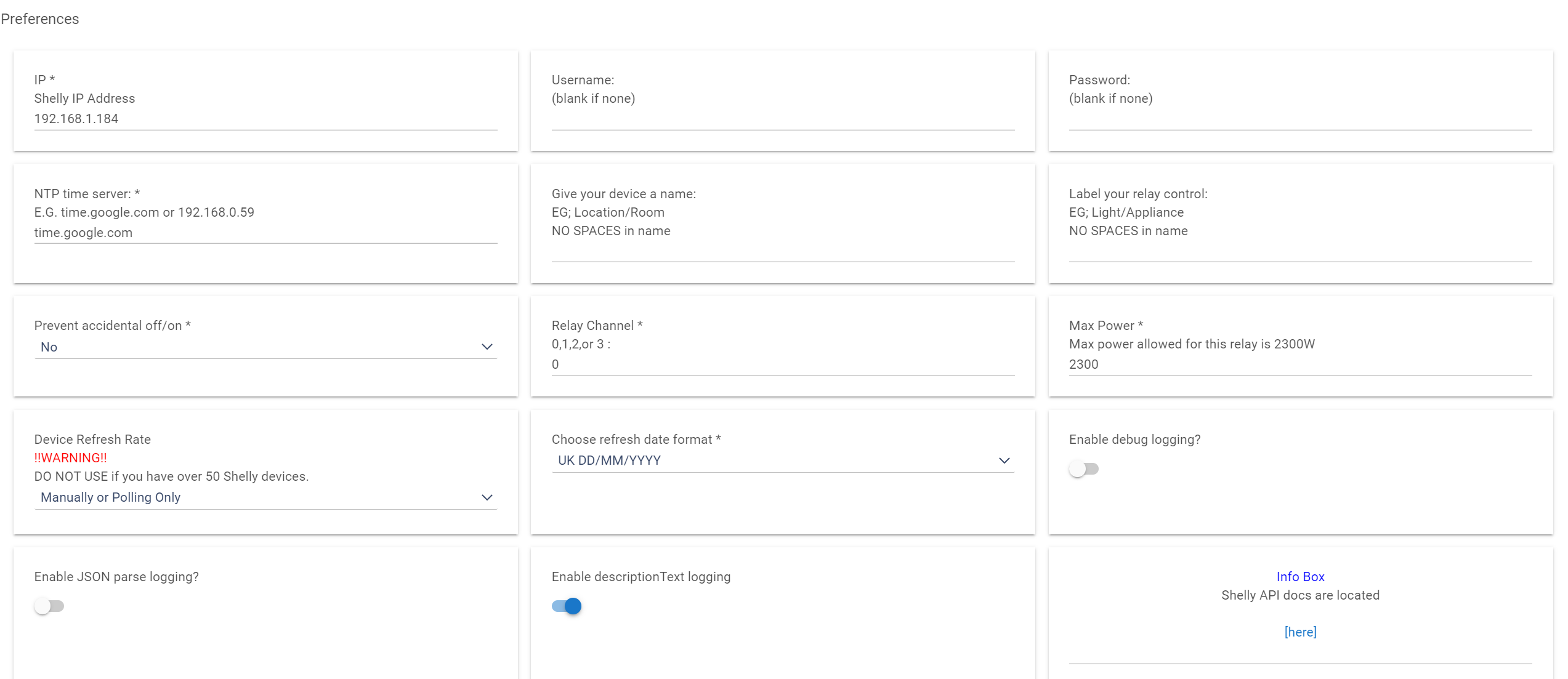The image size is (1568, 679).
Task: Open the refresh date format dropdown
Action: (x=782, y=460)
